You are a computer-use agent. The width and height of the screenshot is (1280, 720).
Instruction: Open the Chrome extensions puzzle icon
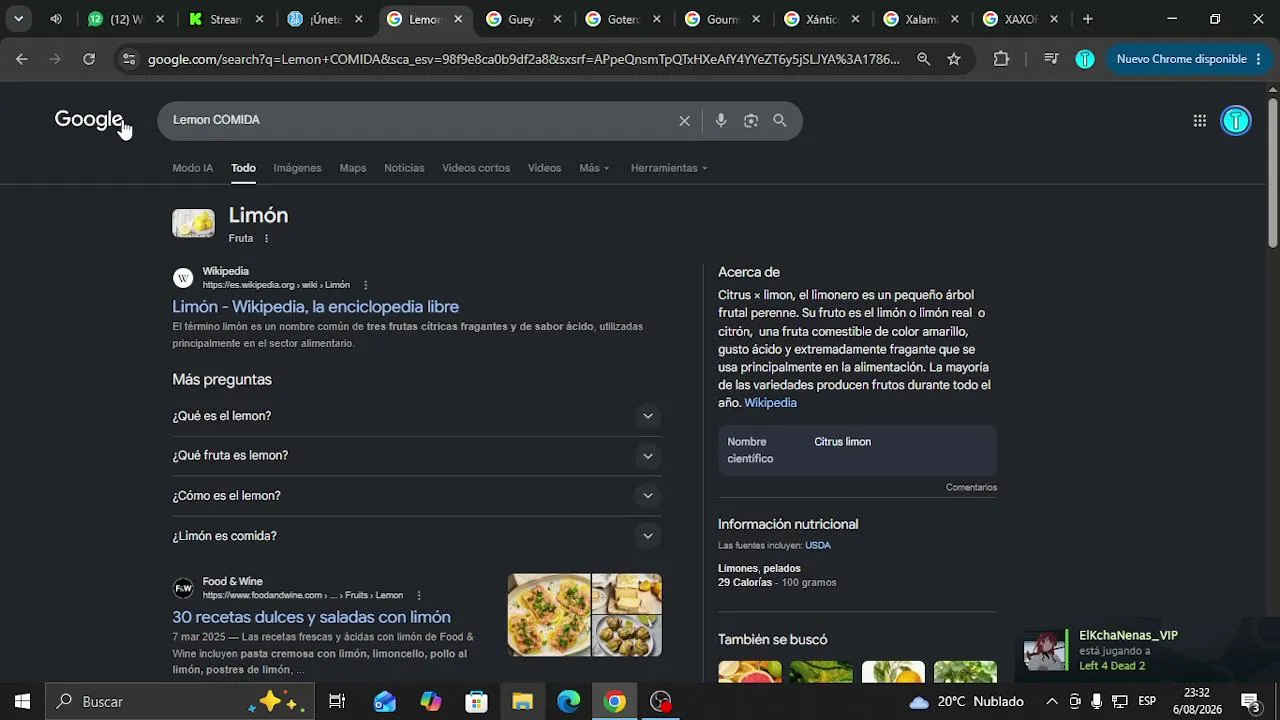1001,59
